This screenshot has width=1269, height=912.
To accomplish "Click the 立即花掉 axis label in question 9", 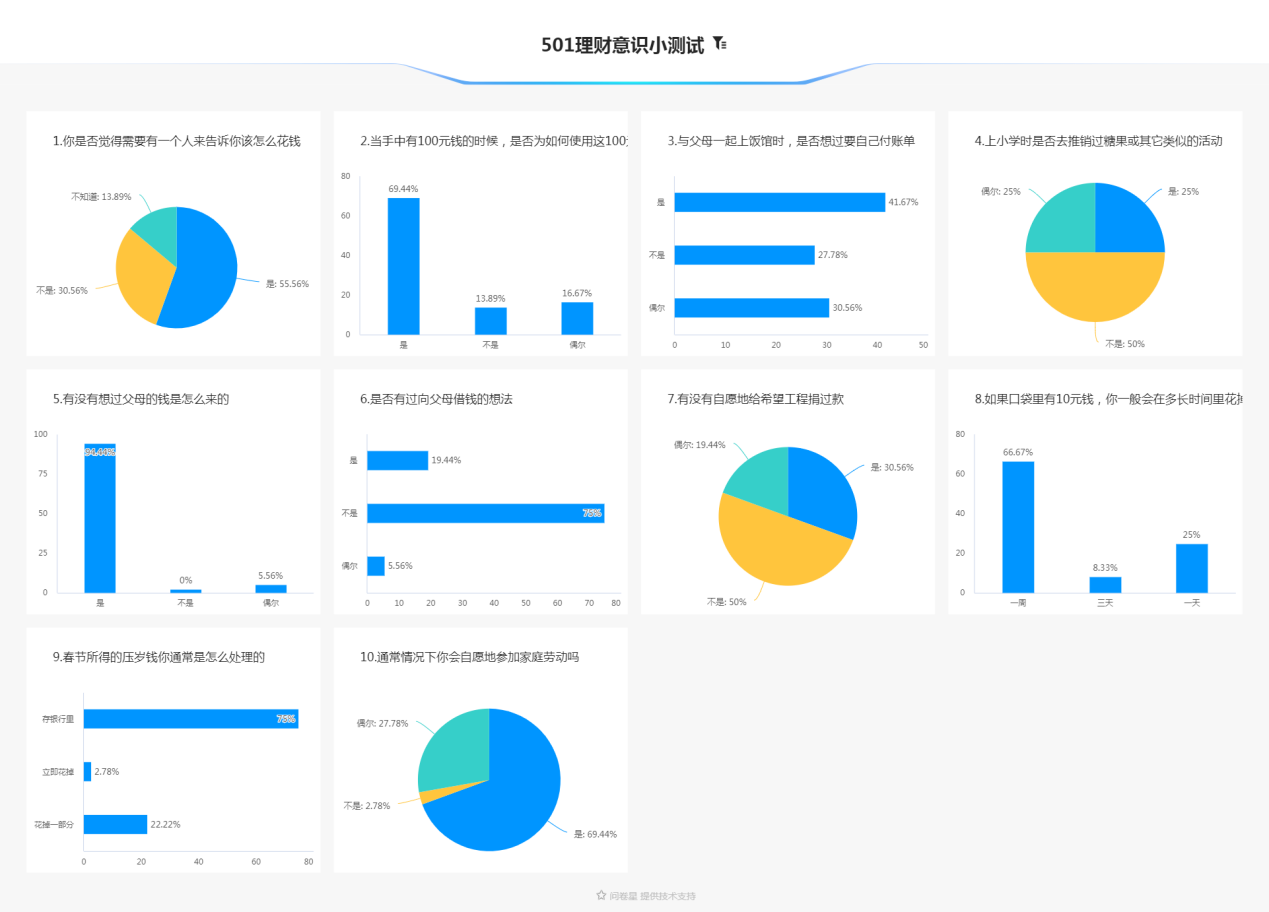I will [58, 772].
